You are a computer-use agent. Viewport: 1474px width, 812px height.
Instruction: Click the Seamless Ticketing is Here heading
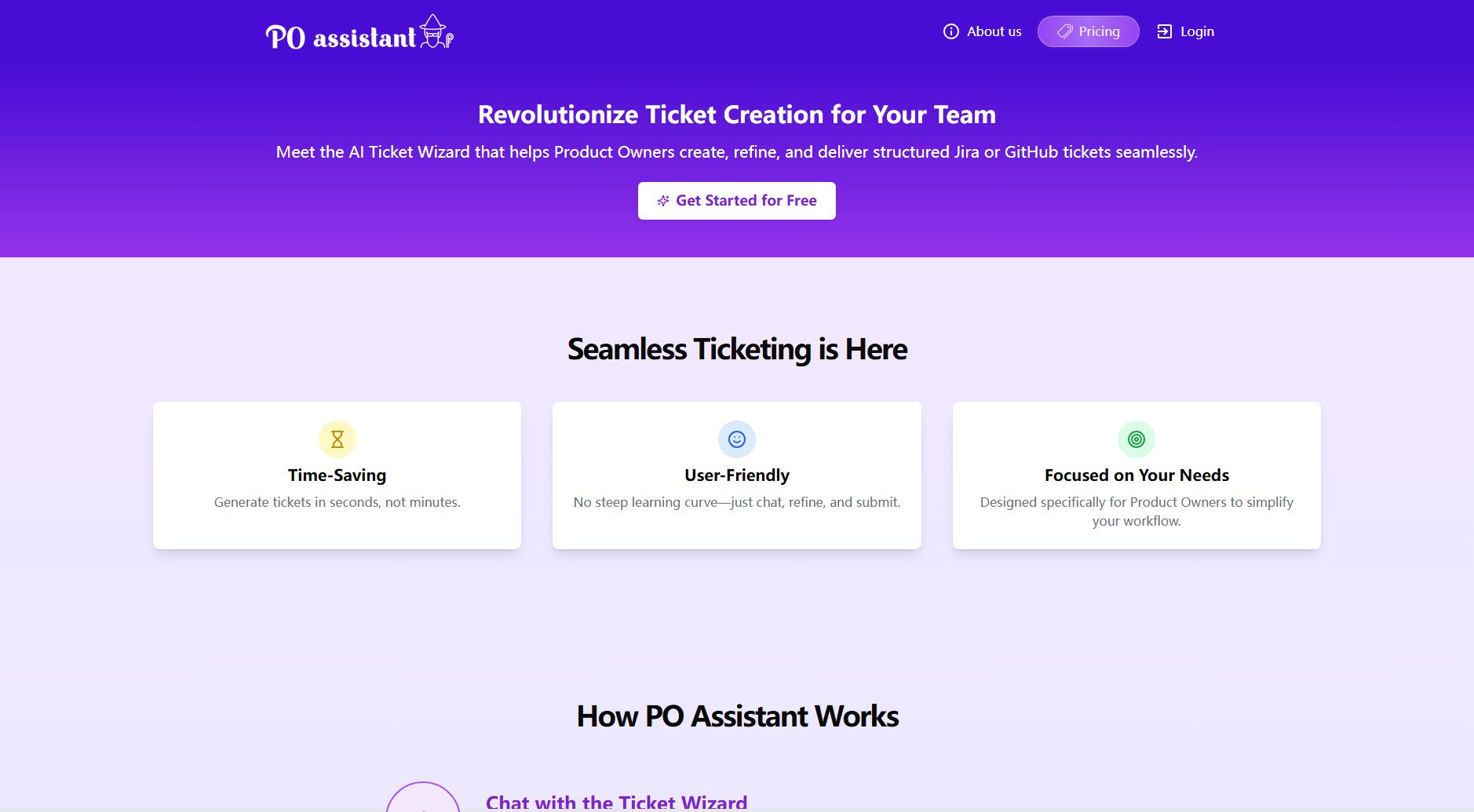[736, 349]
